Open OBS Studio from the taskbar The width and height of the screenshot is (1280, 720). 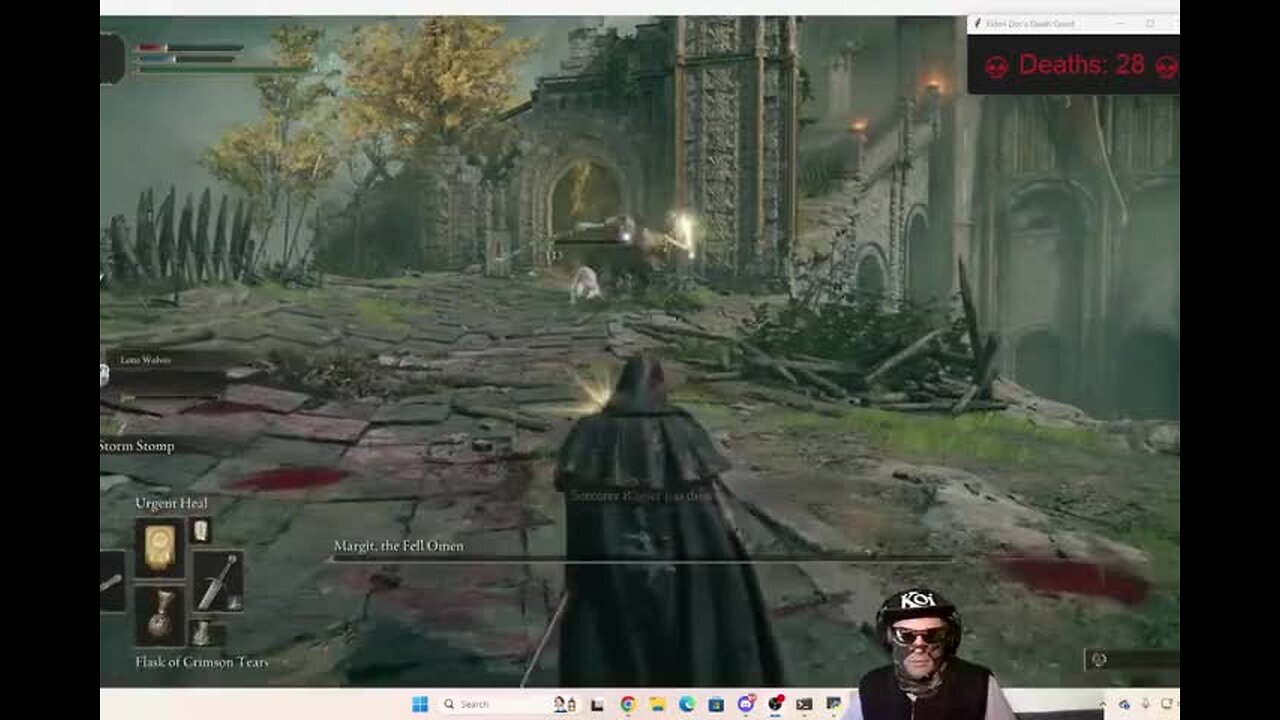[x=775, y=704]
